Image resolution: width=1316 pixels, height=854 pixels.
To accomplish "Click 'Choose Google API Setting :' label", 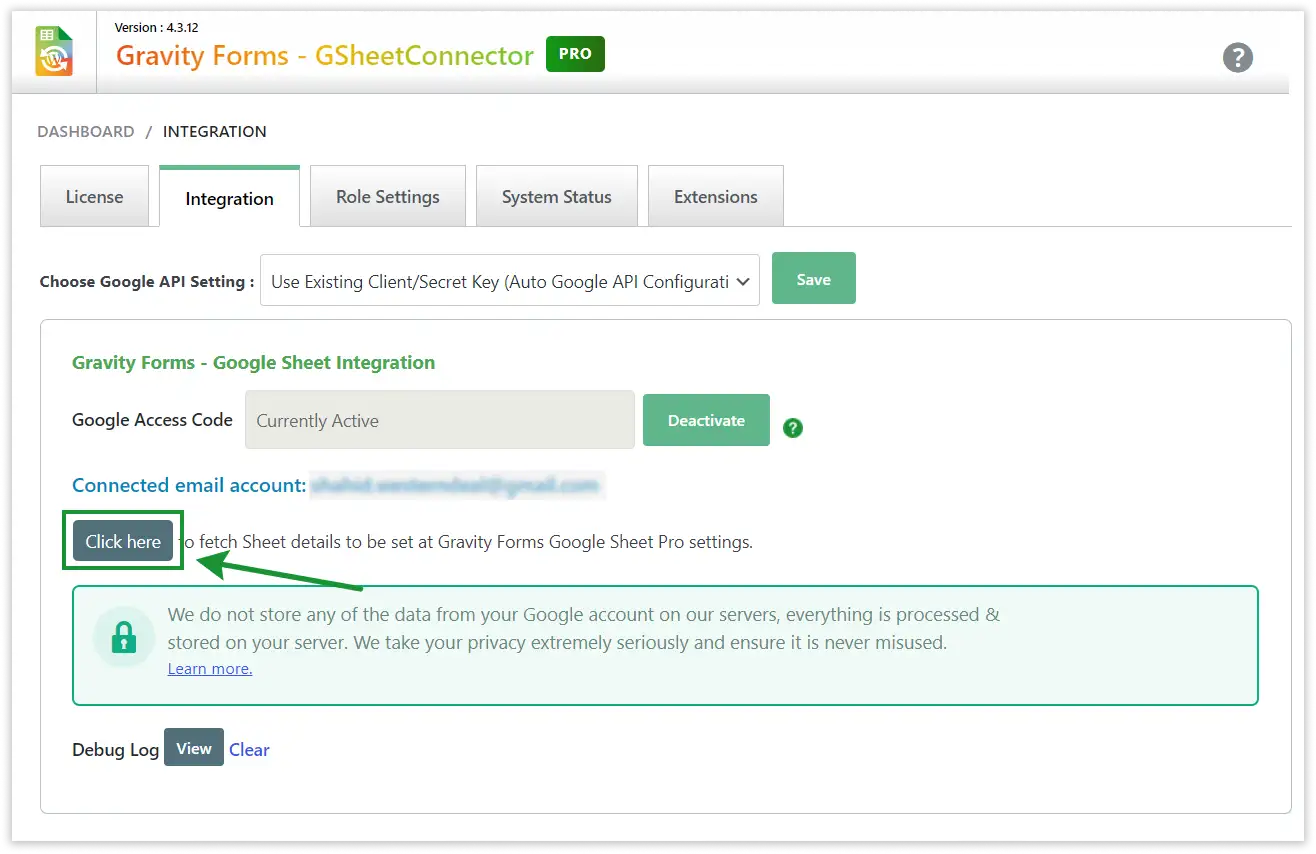I will tap(147, 282).
